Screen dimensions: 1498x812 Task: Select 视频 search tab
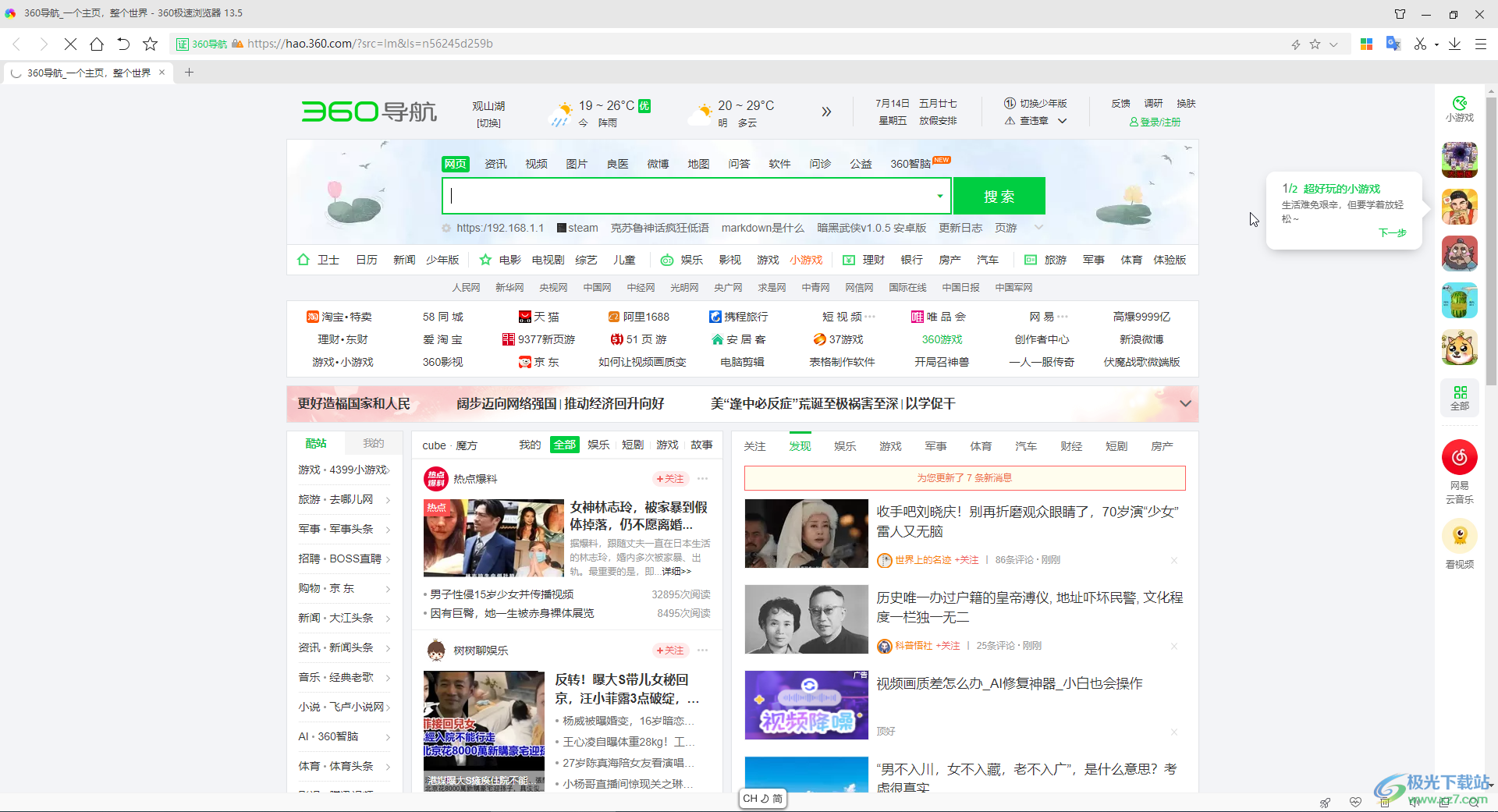coord(536,164)
